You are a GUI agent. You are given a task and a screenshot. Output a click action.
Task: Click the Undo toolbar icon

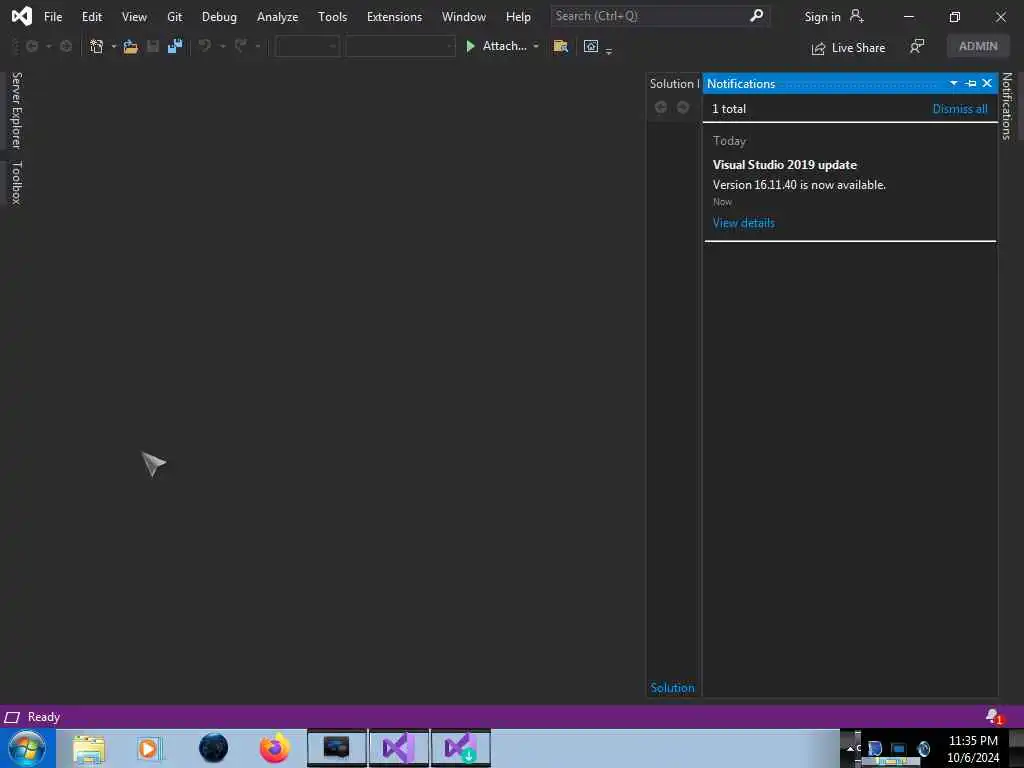(204, 46)
